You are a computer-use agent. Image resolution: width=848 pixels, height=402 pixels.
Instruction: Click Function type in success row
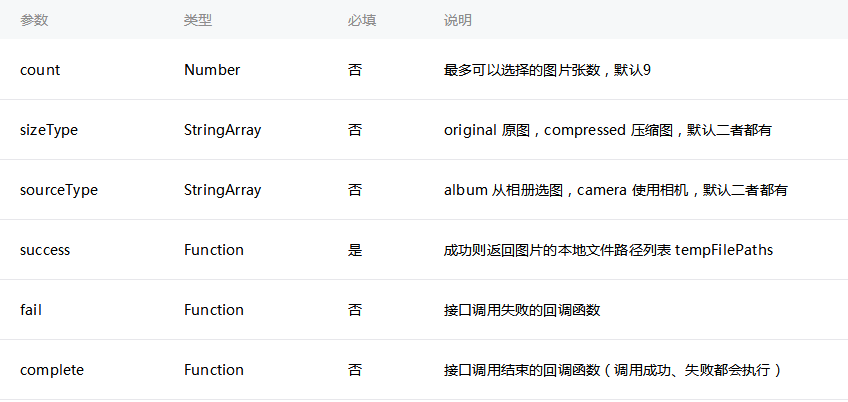(214, 250)
